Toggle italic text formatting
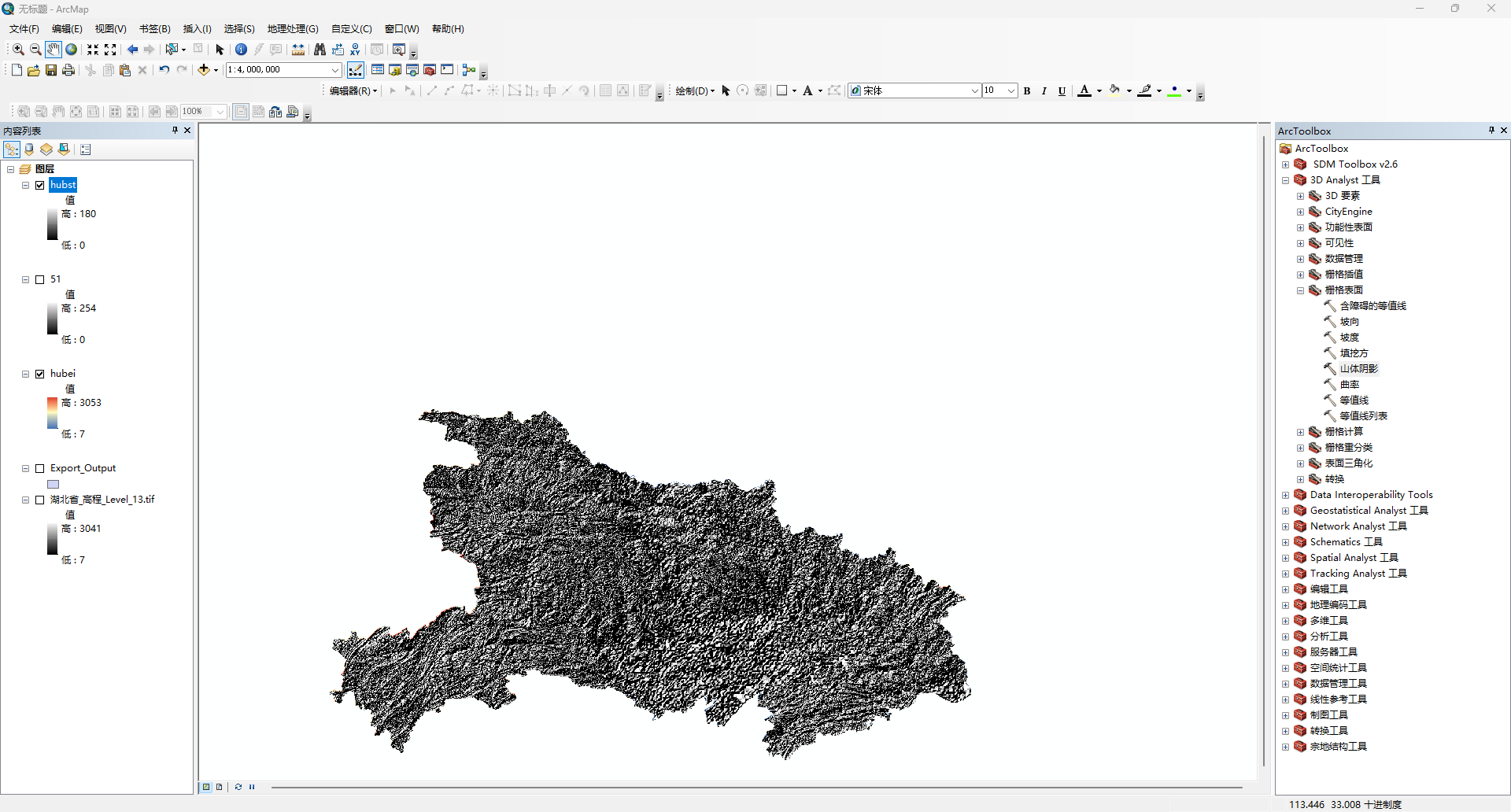Screen dimensions: 1511x812 click(x=1044, y=91)
